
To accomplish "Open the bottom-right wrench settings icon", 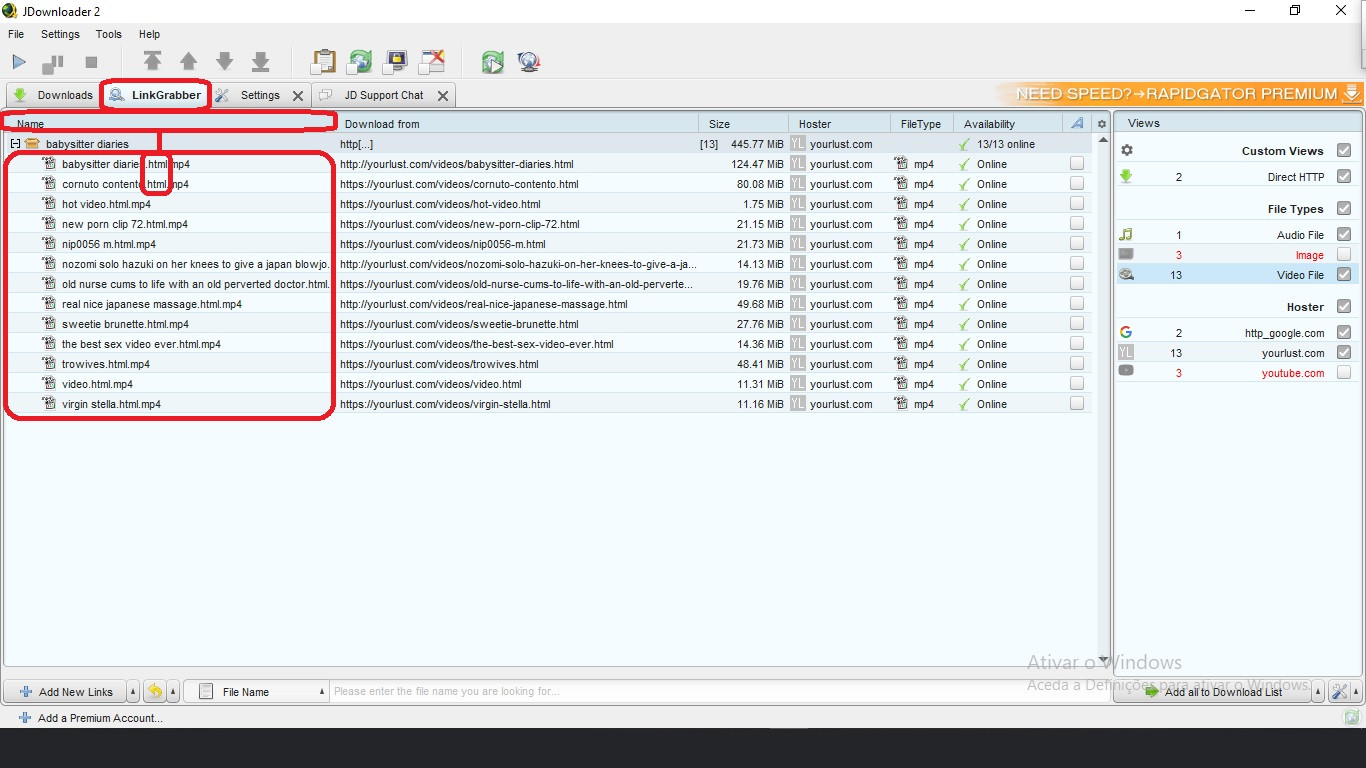I will pos(1339,691).
